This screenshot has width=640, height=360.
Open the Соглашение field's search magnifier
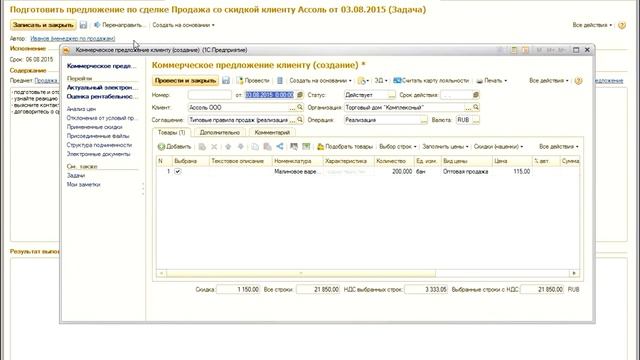[300, 120]
